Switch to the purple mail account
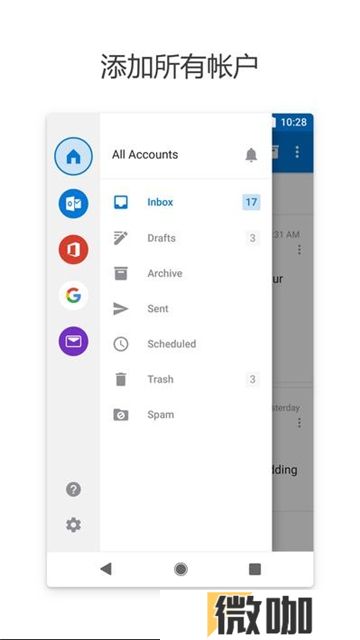The image size is (360, 640). 73,341
